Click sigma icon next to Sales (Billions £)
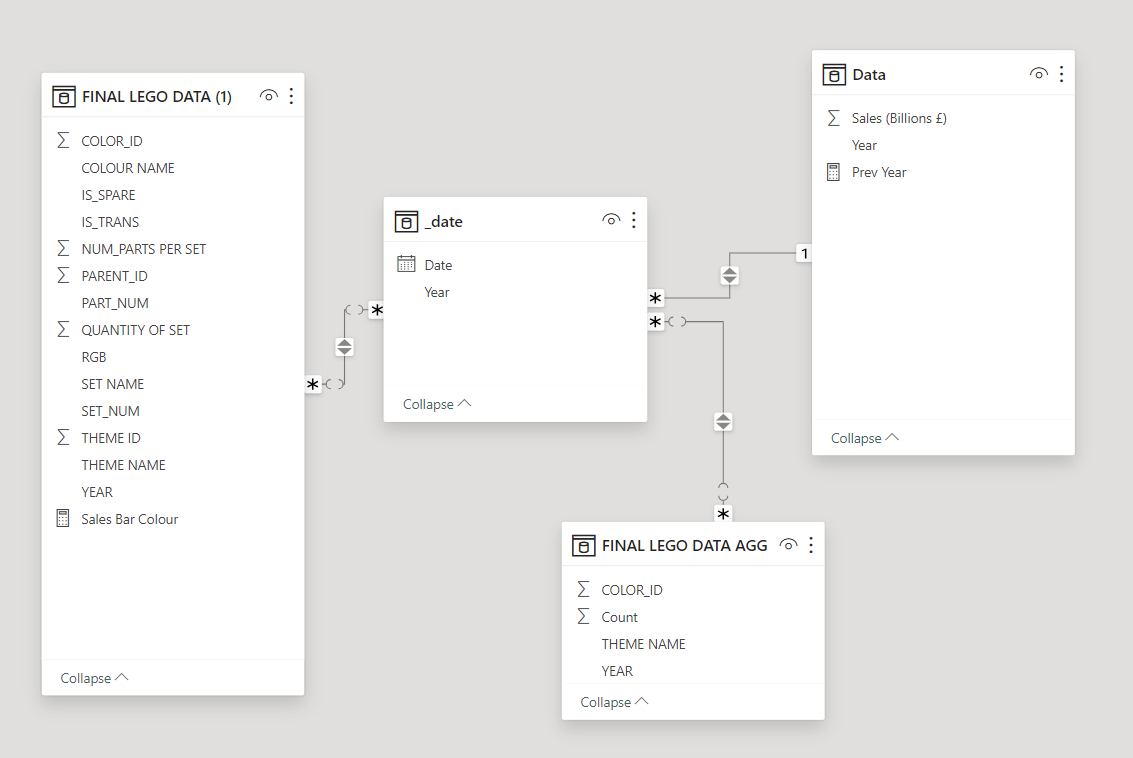1133x758 pixels. [833, 118]
